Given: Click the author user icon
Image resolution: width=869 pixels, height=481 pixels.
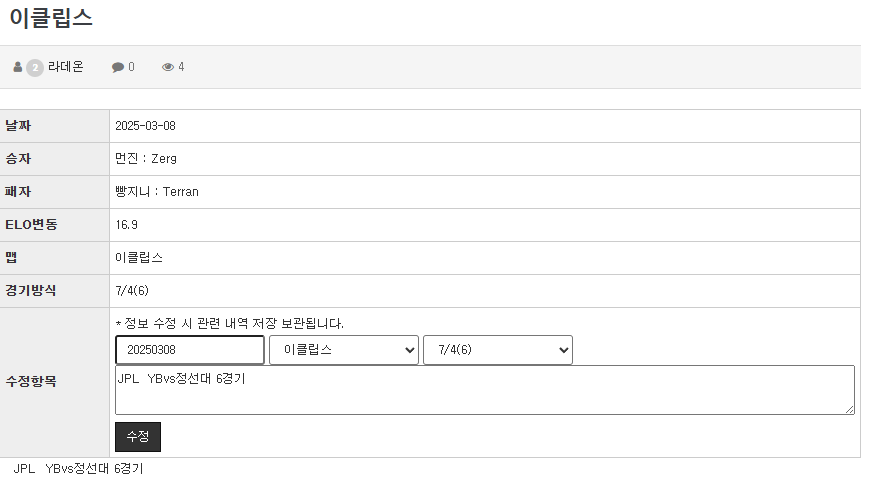Looking at the screenshot, I should 18,67.
